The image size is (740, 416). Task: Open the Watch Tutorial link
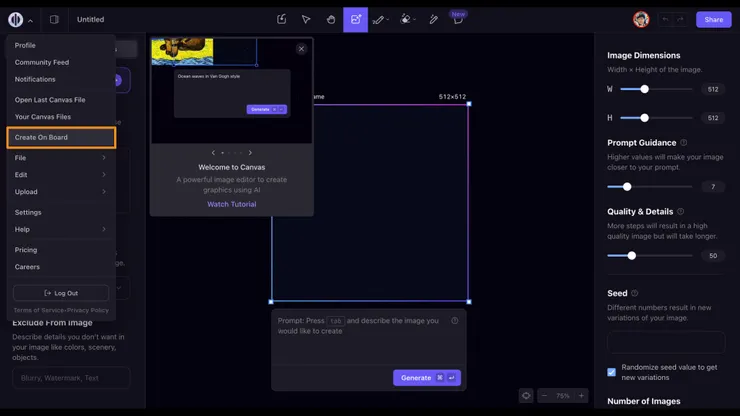(232, 204)
